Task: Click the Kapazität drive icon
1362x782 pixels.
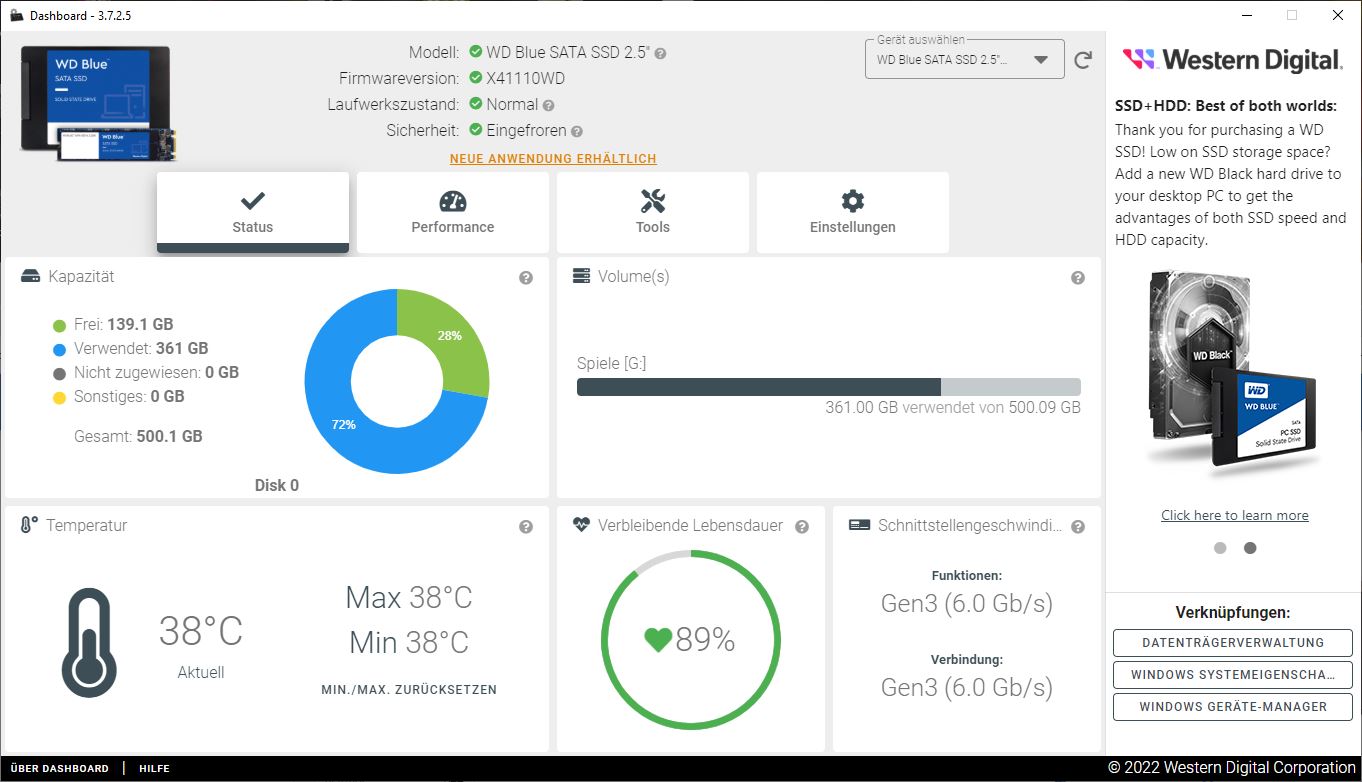Action: [x=30, y=276]
